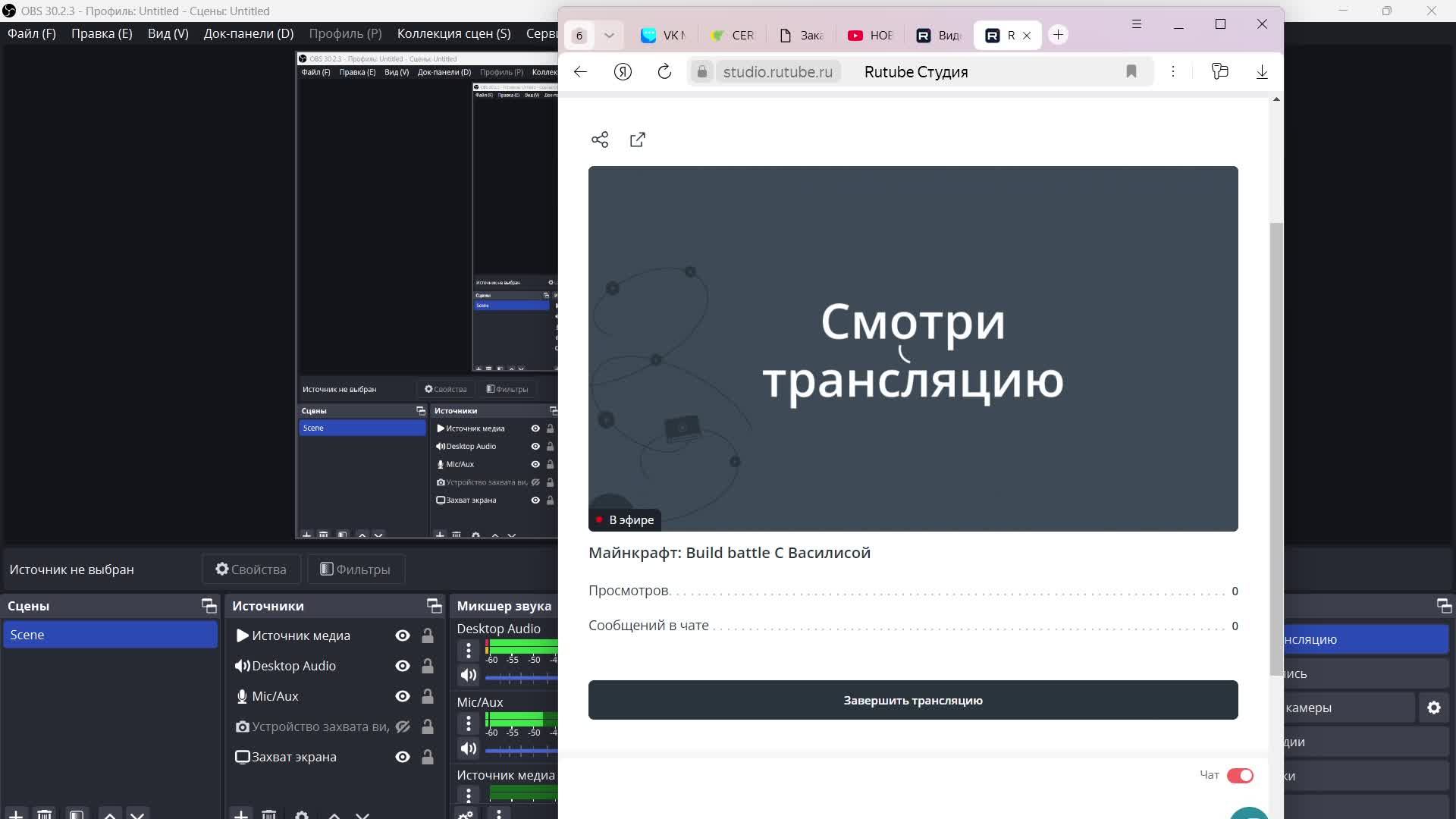Image resolution: width=1456 pixels, height=819 pixels.
Task: Pop out the Scenes dock panel
Action: [209, 605]
